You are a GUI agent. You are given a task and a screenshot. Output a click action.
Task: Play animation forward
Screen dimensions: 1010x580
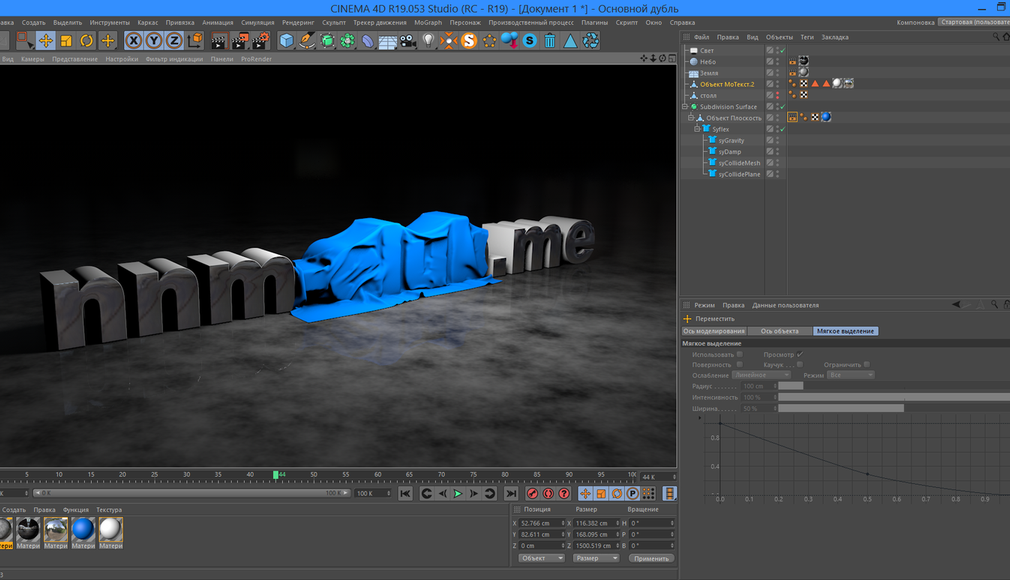click(458, 494)
